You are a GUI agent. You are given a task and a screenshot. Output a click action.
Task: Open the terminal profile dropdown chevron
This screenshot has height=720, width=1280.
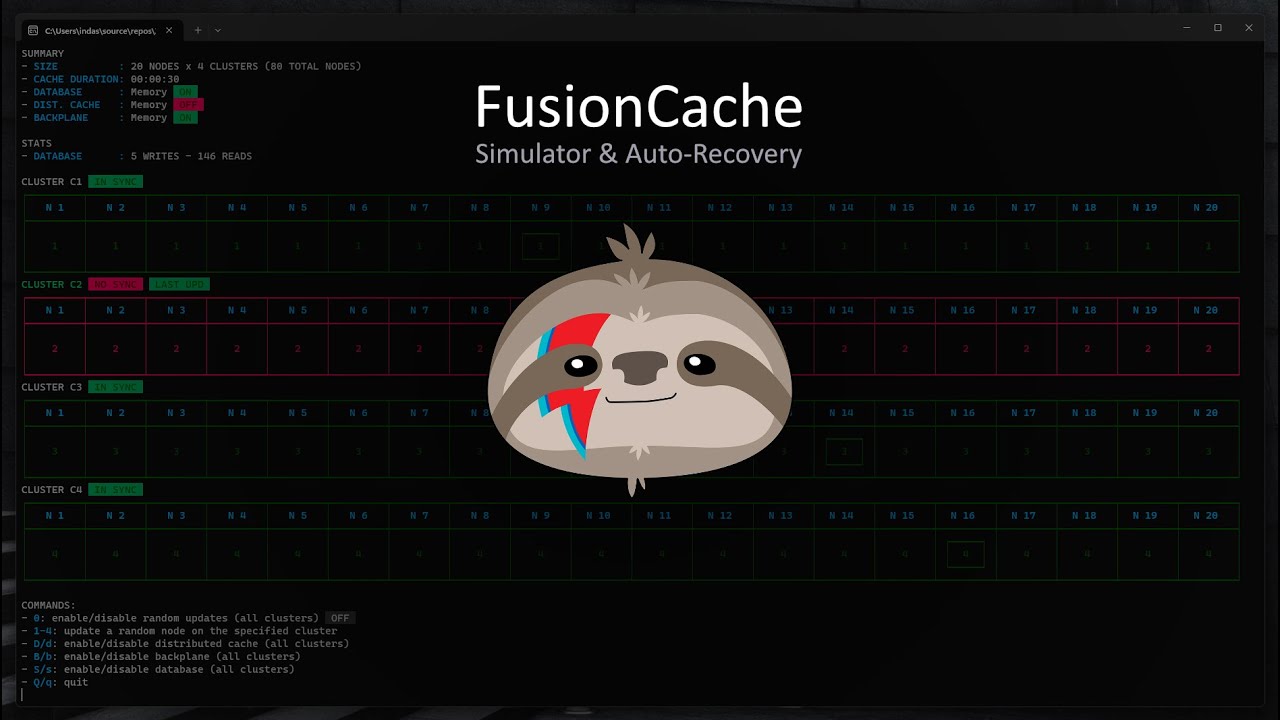pos(217,30)
